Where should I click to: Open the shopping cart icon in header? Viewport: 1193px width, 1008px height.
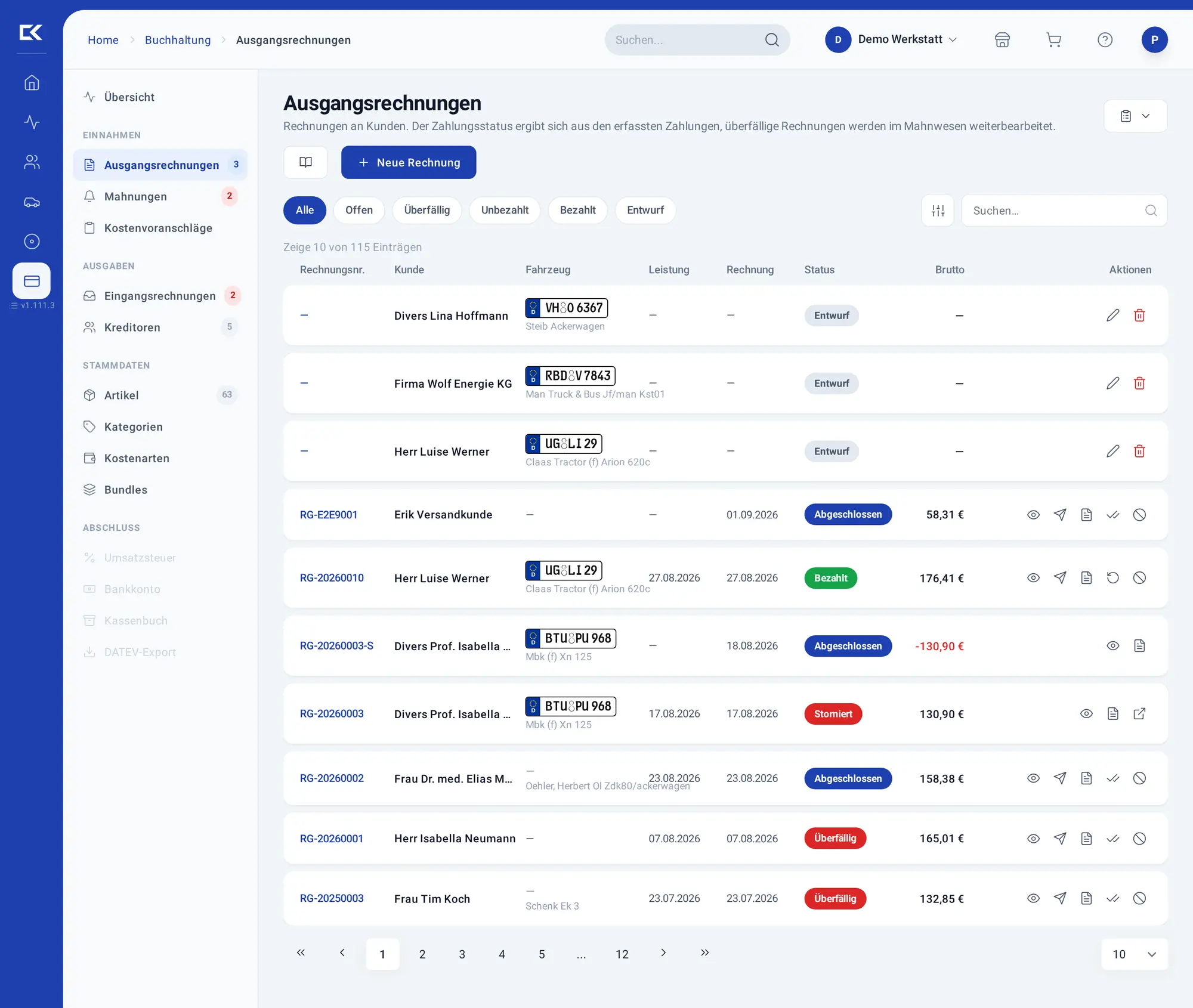[x=1053, y=40]
